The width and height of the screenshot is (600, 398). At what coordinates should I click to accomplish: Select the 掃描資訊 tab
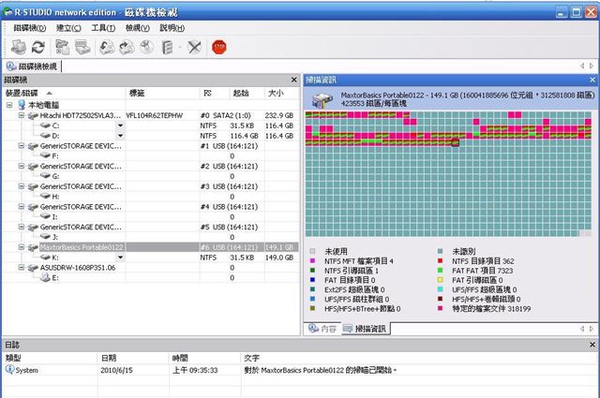[x=365, y=328]
